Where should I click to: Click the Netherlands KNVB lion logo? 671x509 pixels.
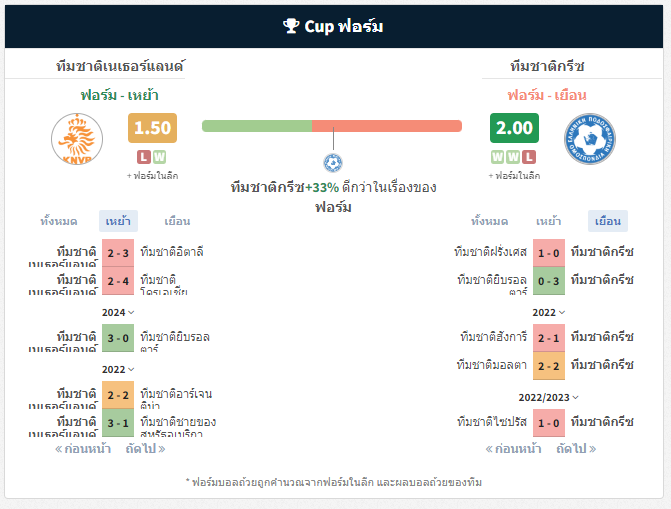[77, 139]
